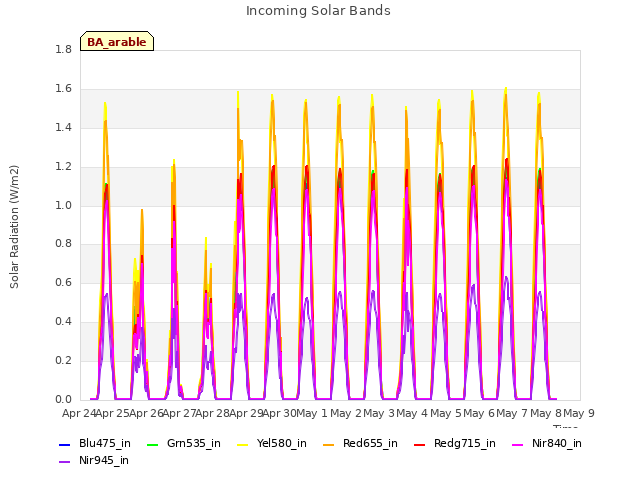Click the 1.8 y-axis tick label
Screen dimensions: 640x480
(x=63, y=50)
